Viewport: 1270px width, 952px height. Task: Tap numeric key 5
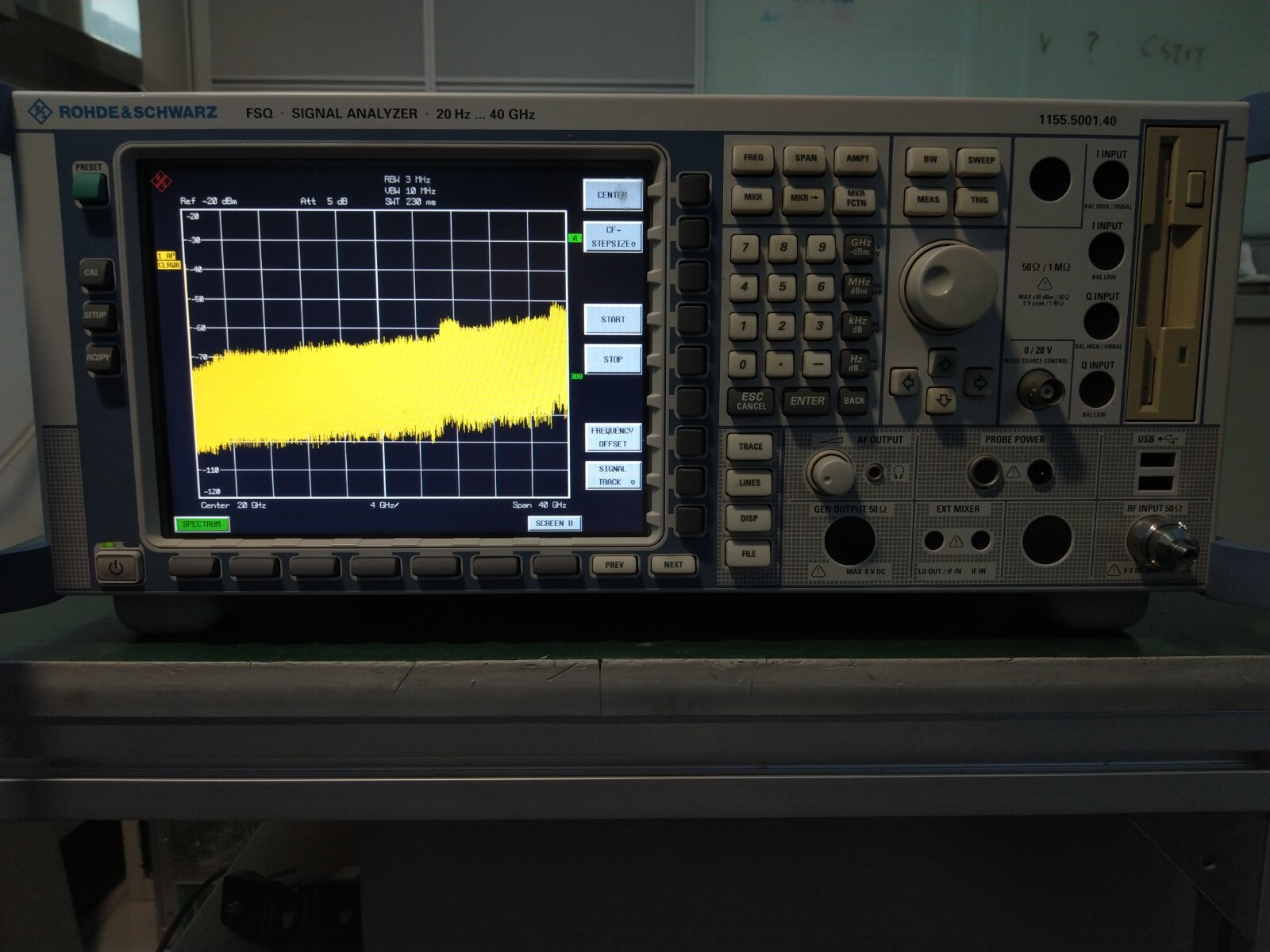782,286
